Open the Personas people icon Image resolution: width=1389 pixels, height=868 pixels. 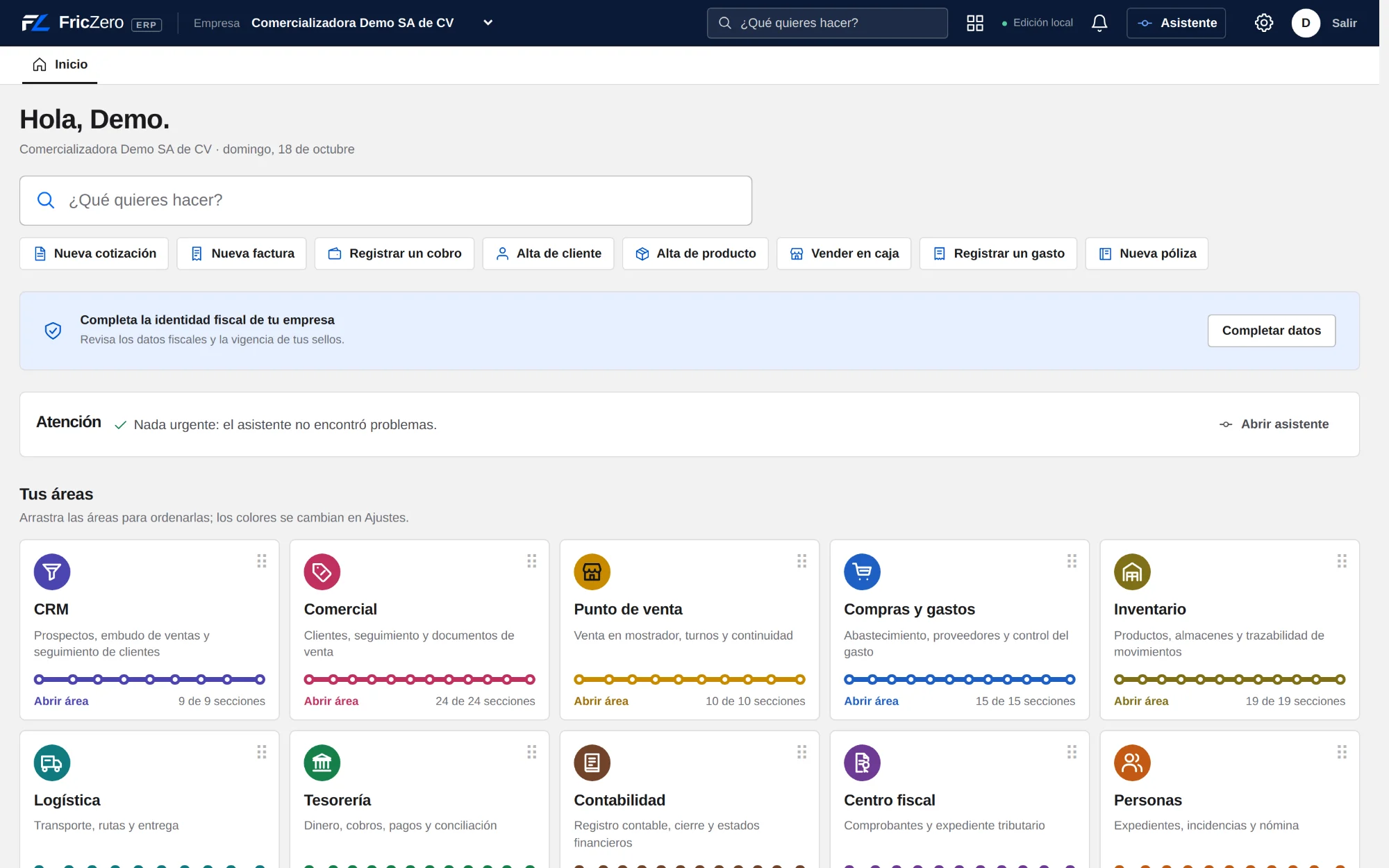(x=1133, y=763)
